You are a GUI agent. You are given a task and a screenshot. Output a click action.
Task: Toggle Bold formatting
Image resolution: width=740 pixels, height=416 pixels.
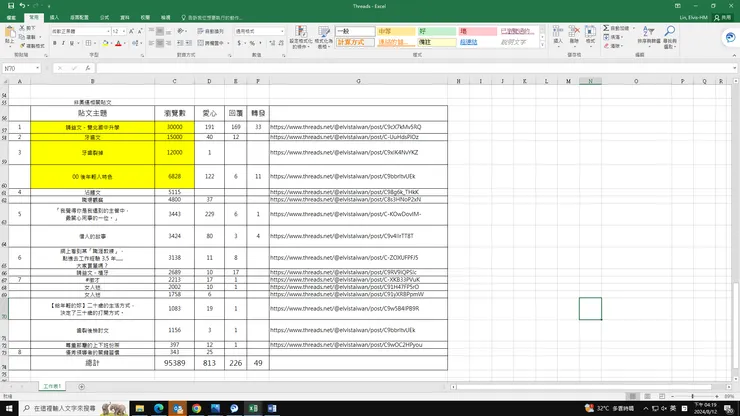click(x=55, y=43)
